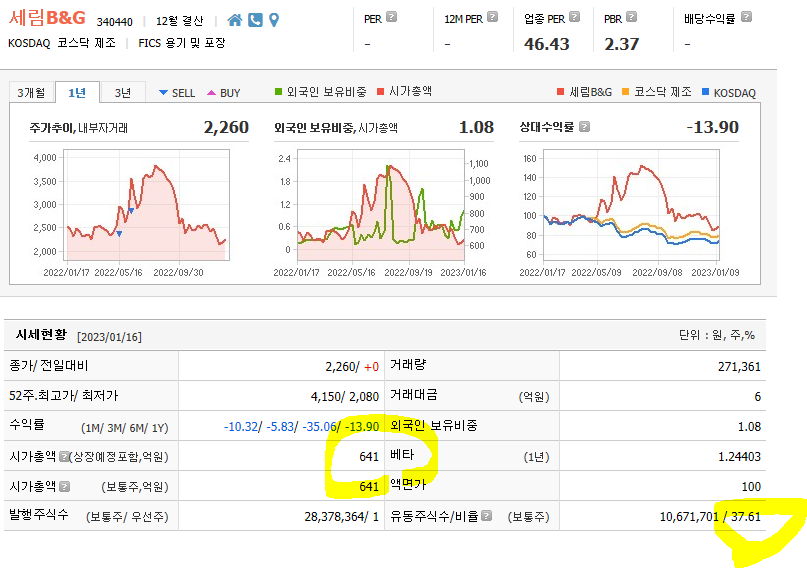Click the date [2023/01/16]
Screen dimensions: 807x568
tap(109, 336)
